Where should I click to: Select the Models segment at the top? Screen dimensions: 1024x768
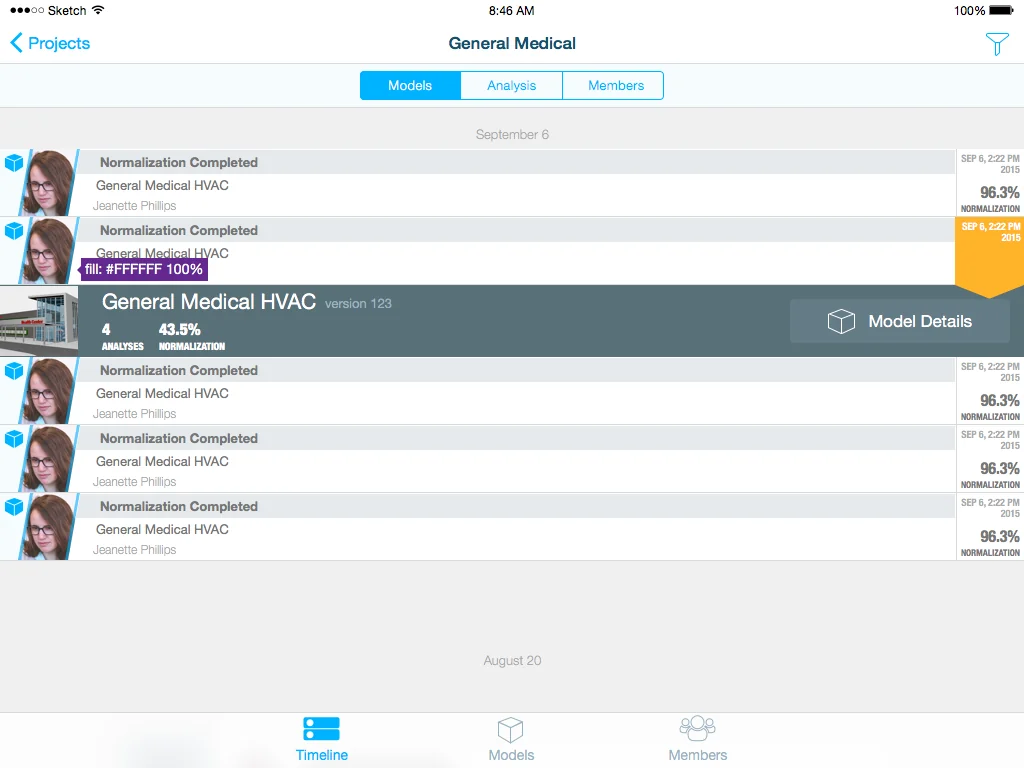click(410, 86)
